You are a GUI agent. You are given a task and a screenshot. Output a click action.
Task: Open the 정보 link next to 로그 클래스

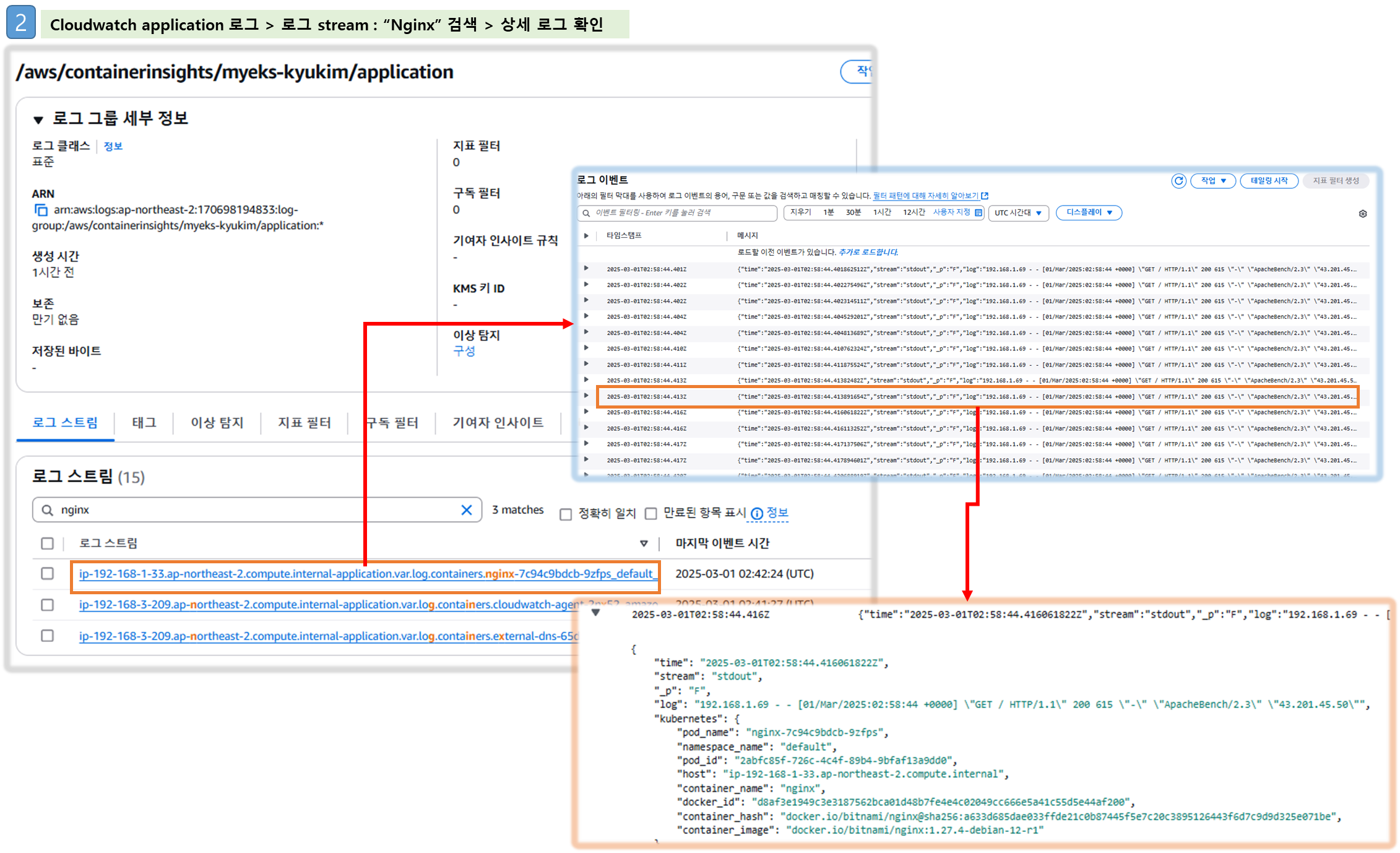click(113, 146)
